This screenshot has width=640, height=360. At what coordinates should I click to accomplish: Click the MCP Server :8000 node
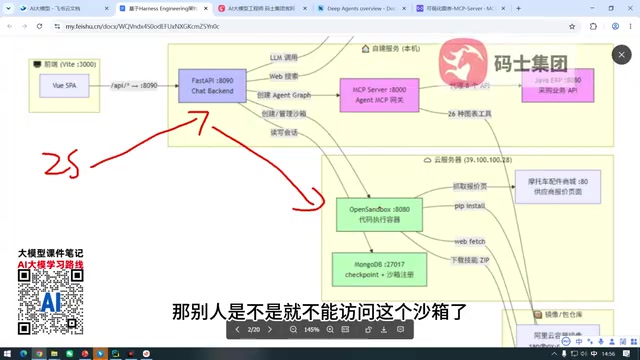pyautogui.click(x=379, y=95)
